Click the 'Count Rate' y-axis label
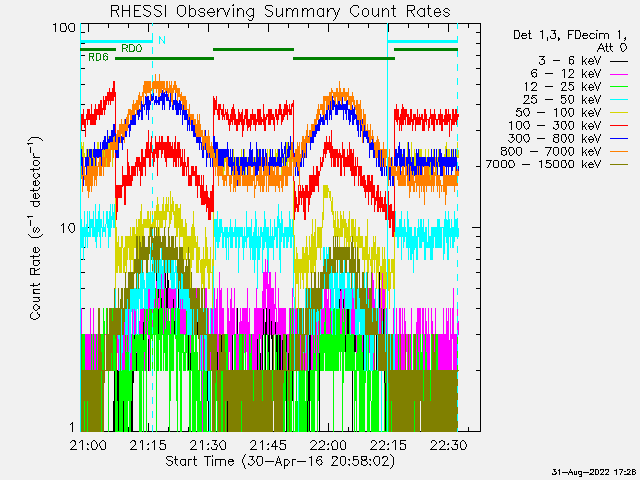Screen dimensions: 640x480 click(36, 228)
